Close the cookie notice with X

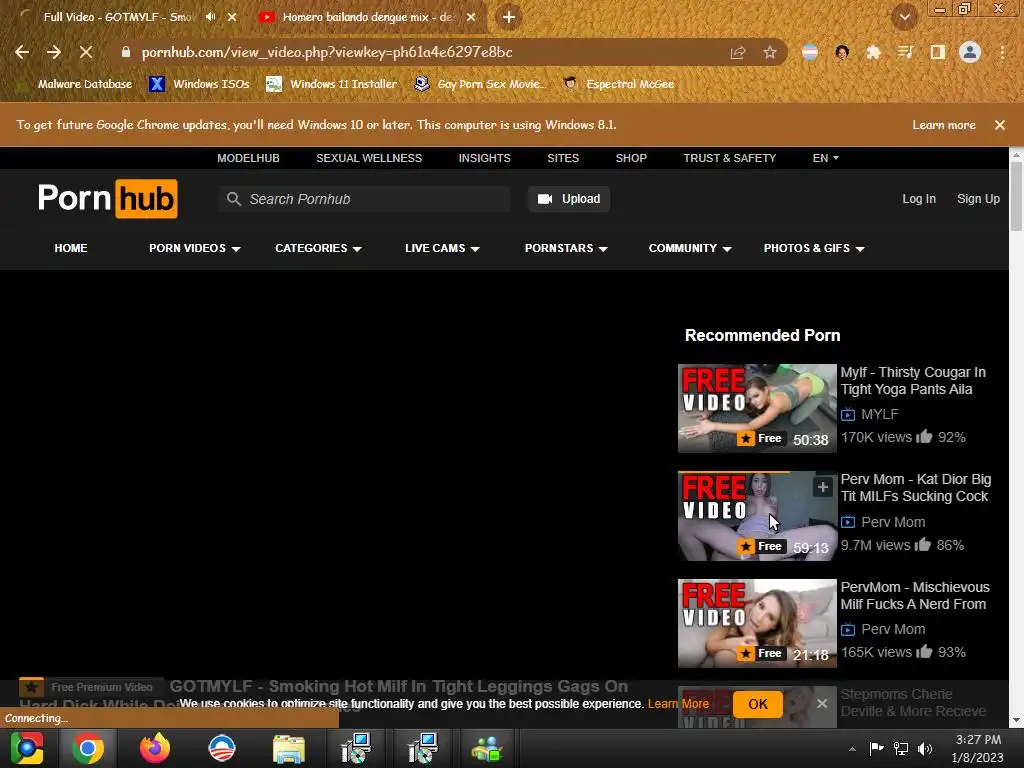pyautogui.click(x=822, y=703)
